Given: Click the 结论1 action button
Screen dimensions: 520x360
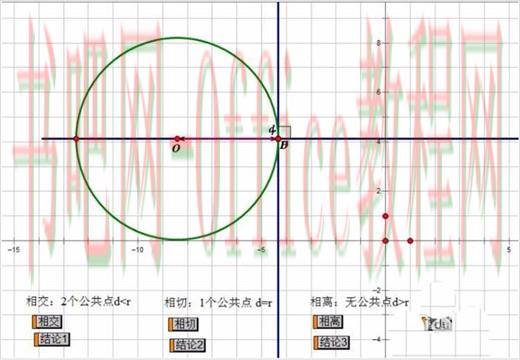Looking at the screenshot, I should (x=52, y=339).
